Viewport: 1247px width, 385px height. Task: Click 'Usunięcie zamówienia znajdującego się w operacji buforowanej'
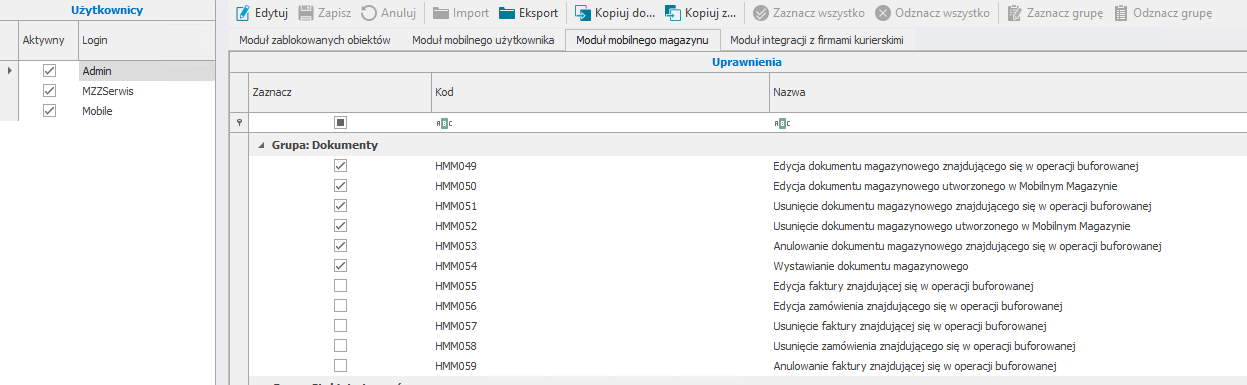924,346
